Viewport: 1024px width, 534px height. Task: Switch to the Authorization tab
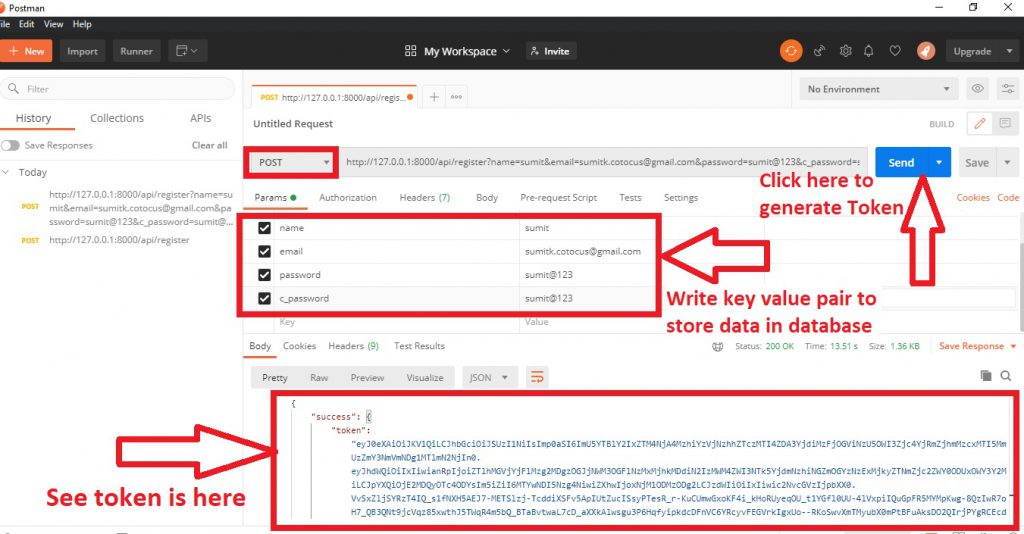pyautogui.click(x=347, y=198)
